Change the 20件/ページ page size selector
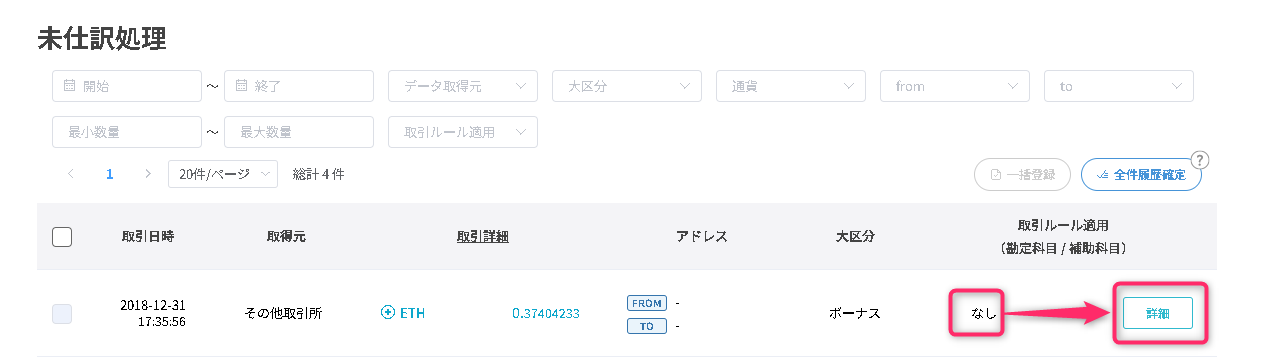Image resolution: width=1268 pixels, height=361 pixels. click(224, 174)
